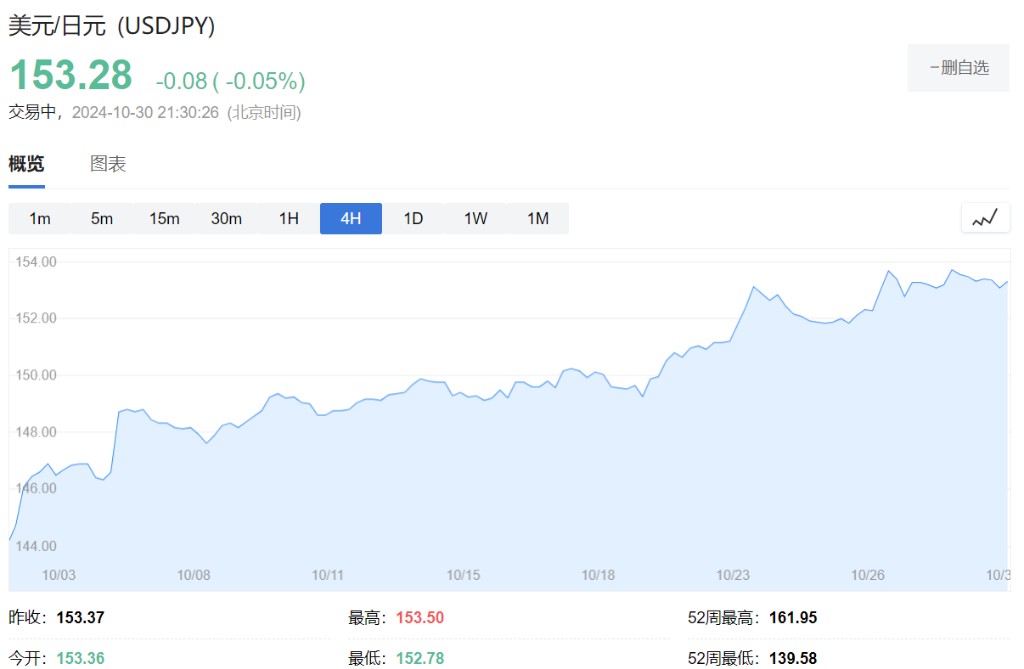
Task: Click the 最高 value 153.50
Action: [420, 618]
